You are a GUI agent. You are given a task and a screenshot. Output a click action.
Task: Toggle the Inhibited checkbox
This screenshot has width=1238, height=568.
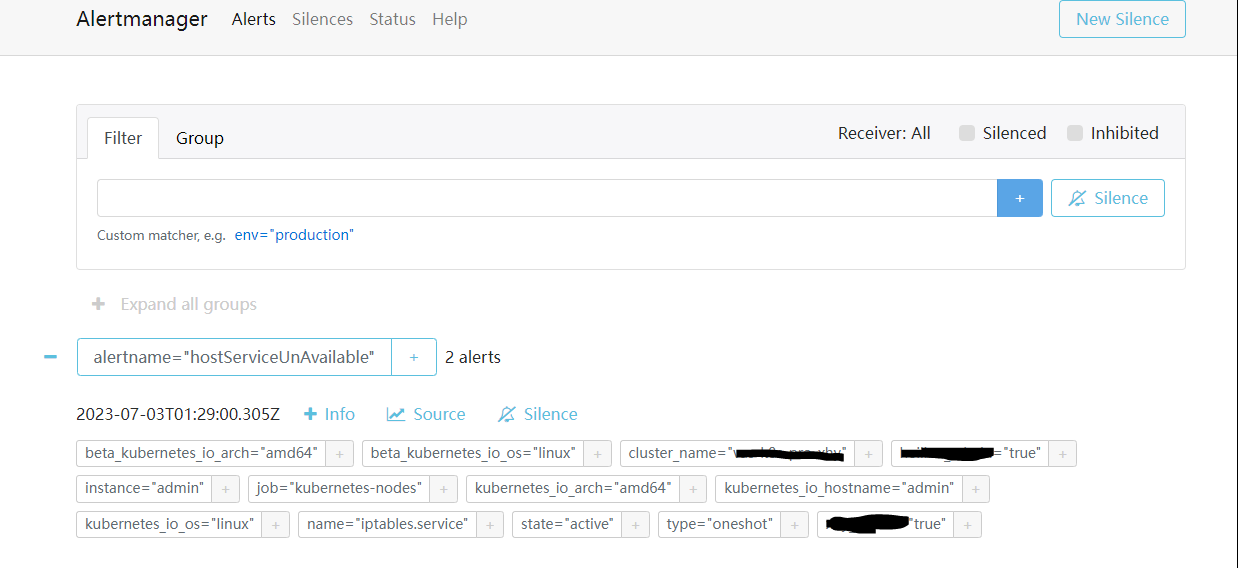[x=1075, y=134]
